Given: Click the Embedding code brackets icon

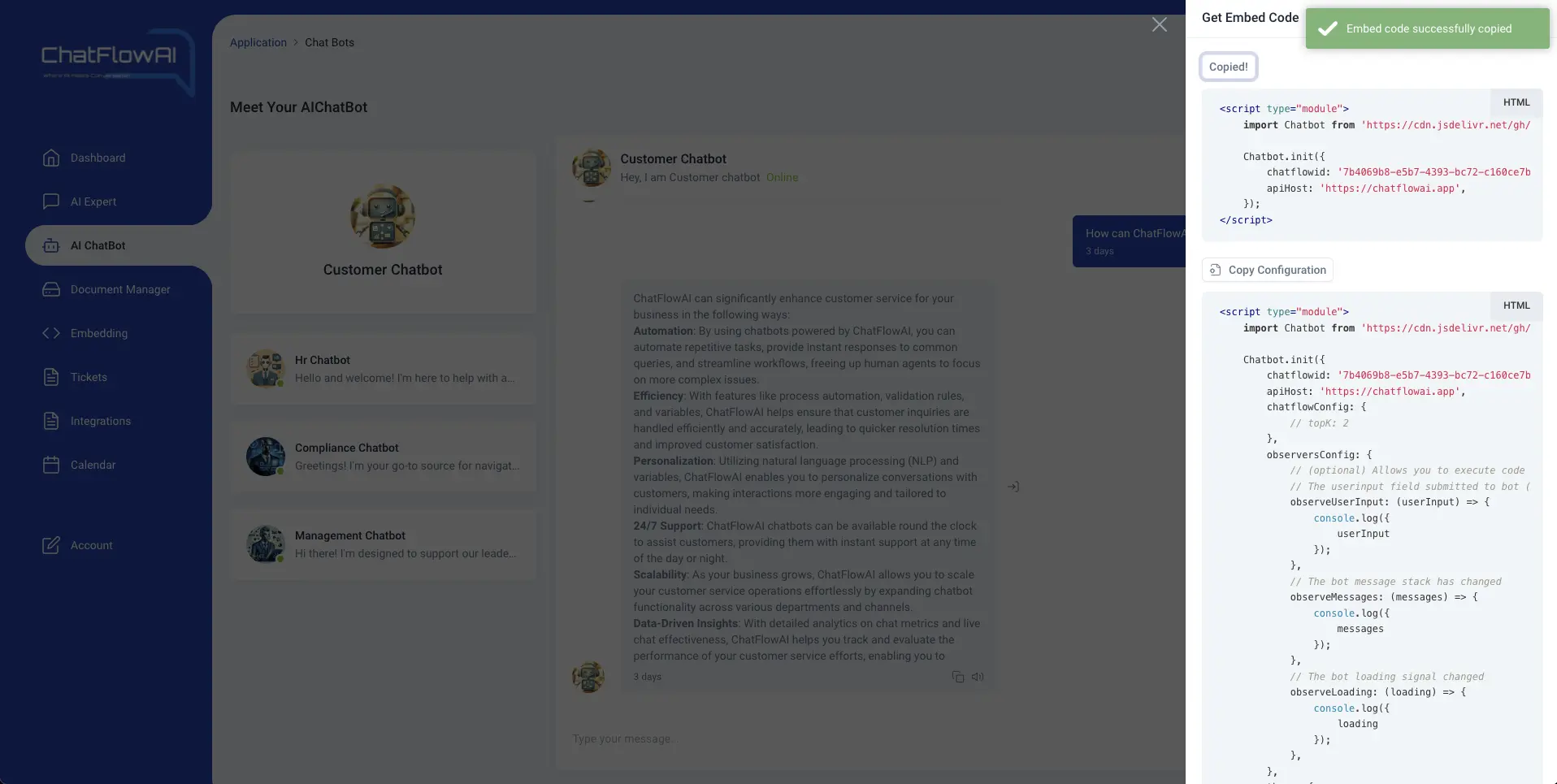Looking at the screenshot, I should 51,333.
